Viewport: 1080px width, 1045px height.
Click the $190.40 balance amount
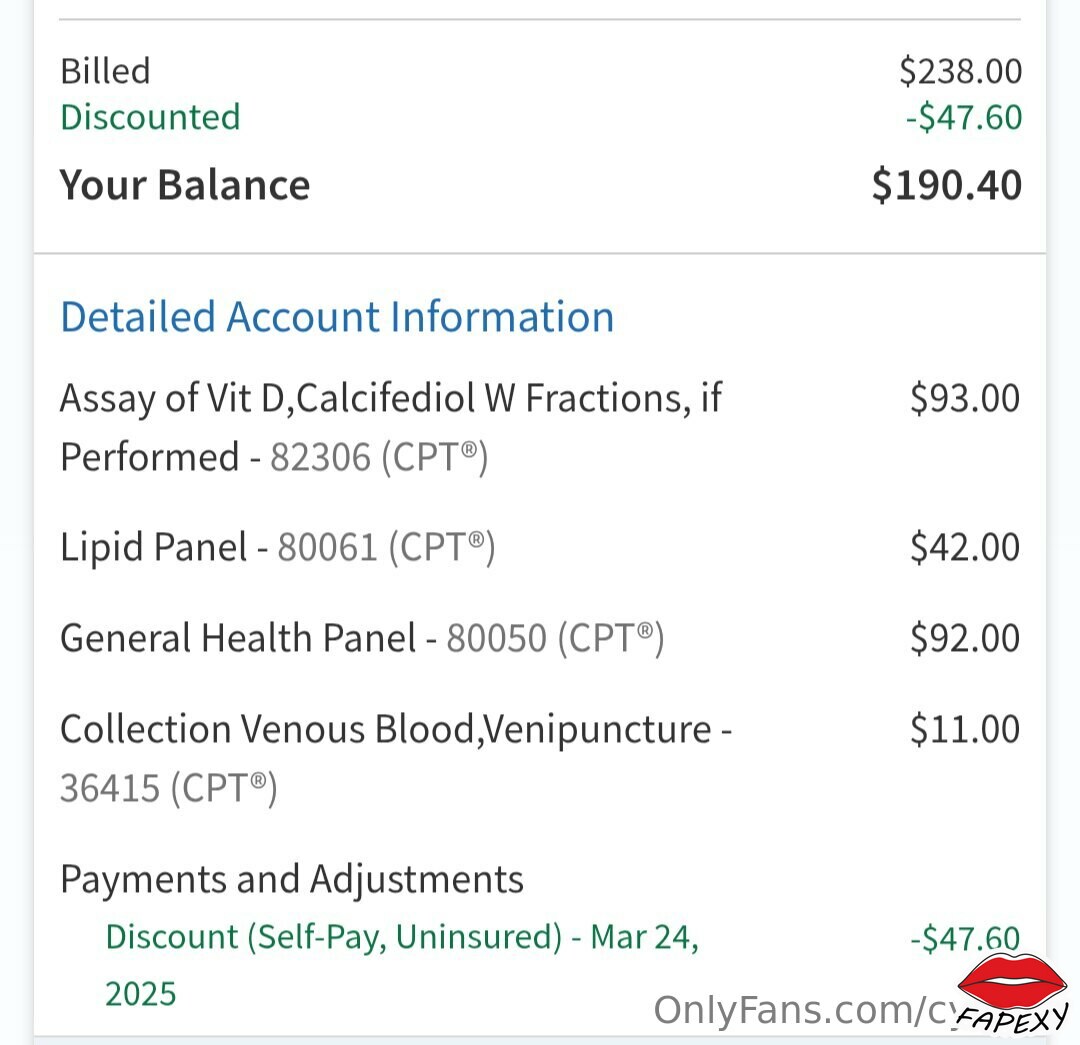[946, 185]
